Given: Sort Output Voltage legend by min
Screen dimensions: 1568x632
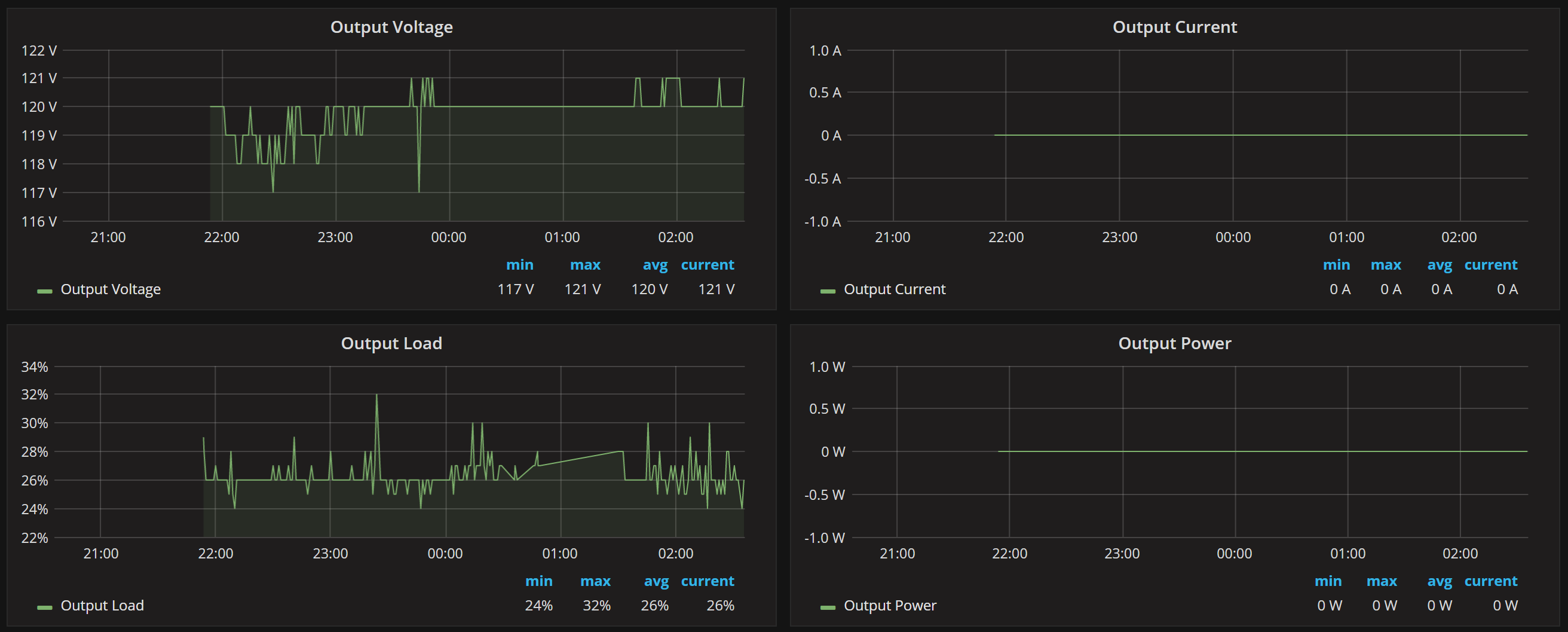Looking at the screenshot, I should coord(519,265).
